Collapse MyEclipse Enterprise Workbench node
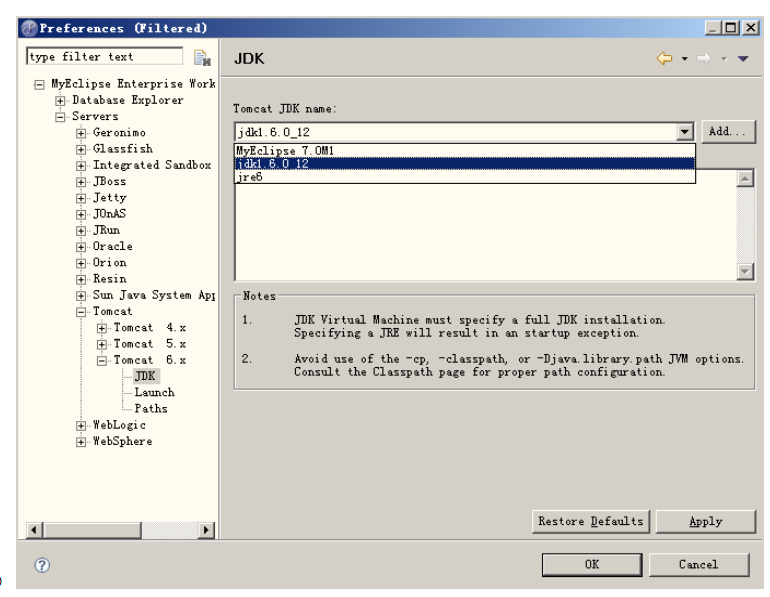The image size is (770, 597). tap(39, 85)
